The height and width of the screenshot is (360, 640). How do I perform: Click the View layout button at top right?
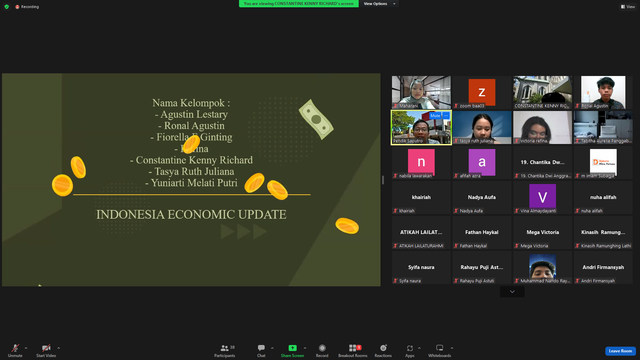click(x=628, y=7)
